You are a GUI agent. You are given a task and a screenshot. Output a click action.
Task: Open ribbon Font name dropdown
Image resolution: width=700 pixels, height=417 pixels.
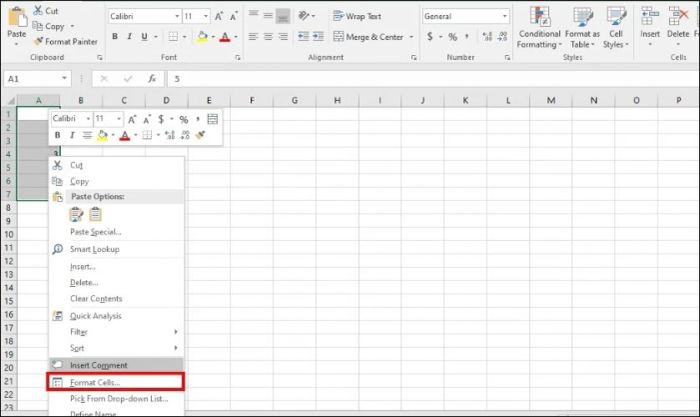177,17
